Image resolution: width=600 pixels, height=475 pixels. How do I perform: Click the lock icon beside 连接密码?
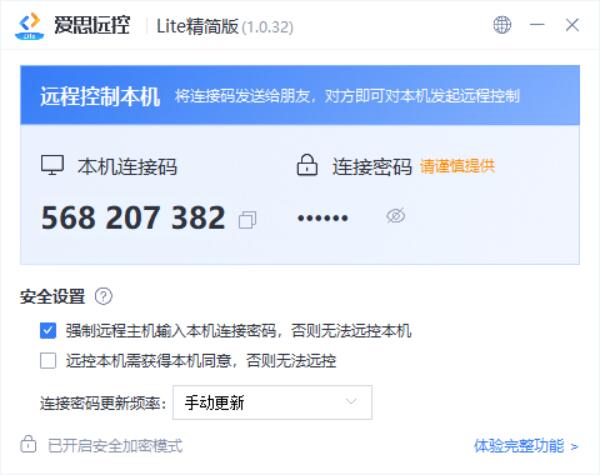(307, 165)
